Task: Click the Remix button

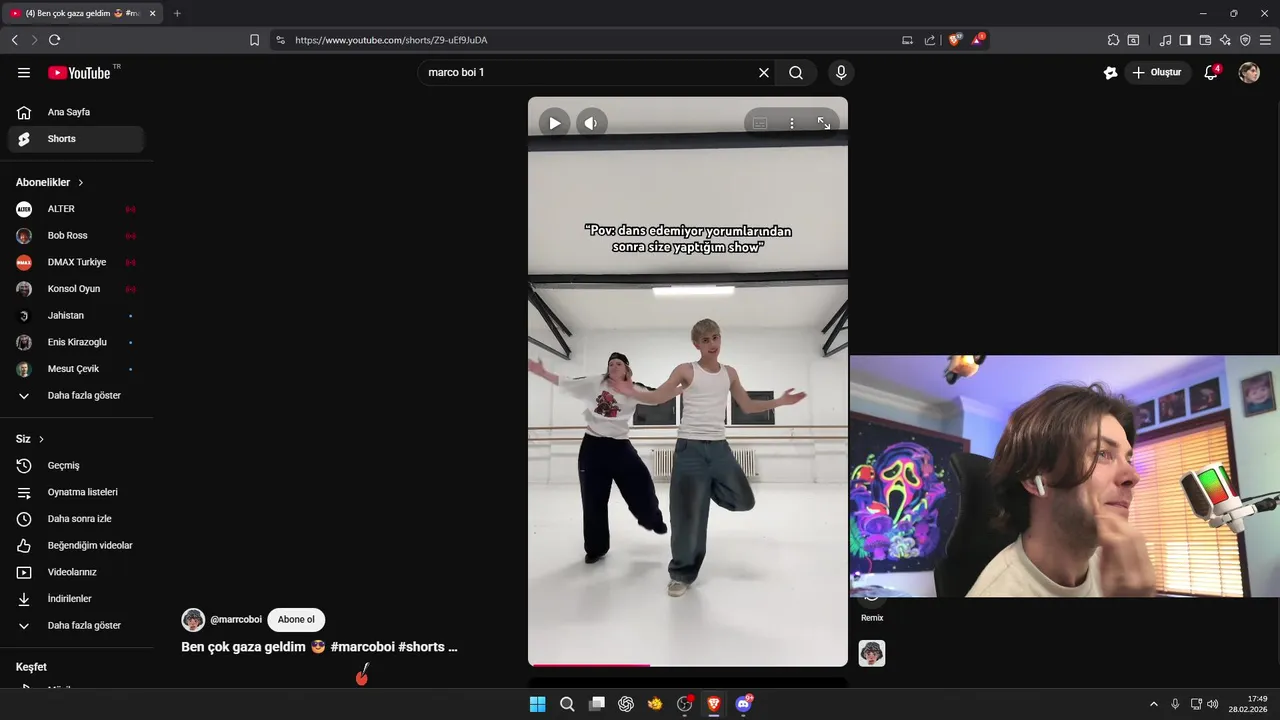Action: click(872, 608)
